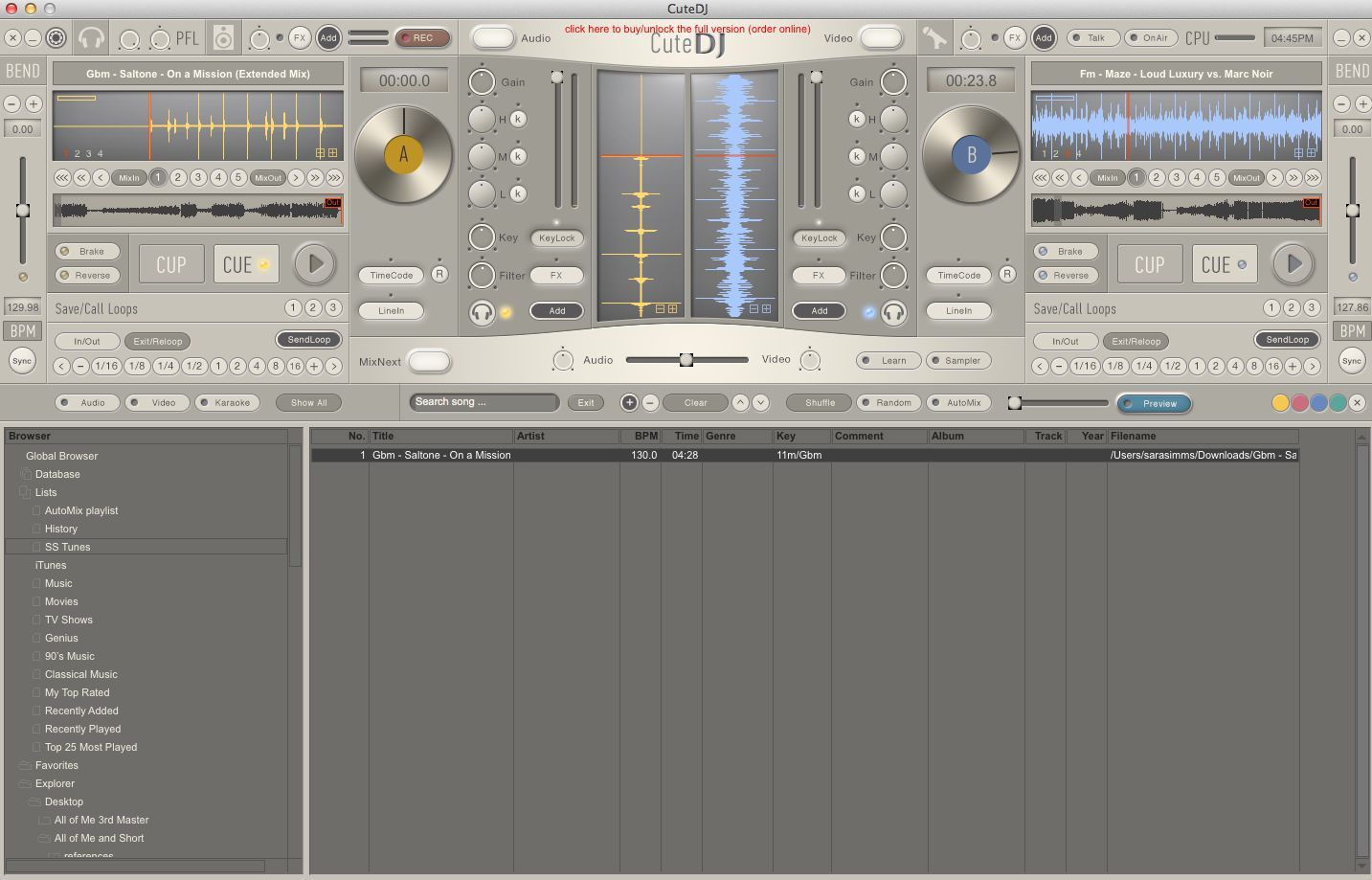Click the crossfader slider handle
This screenshot has width=1372, height=880.
click(686, 360)
